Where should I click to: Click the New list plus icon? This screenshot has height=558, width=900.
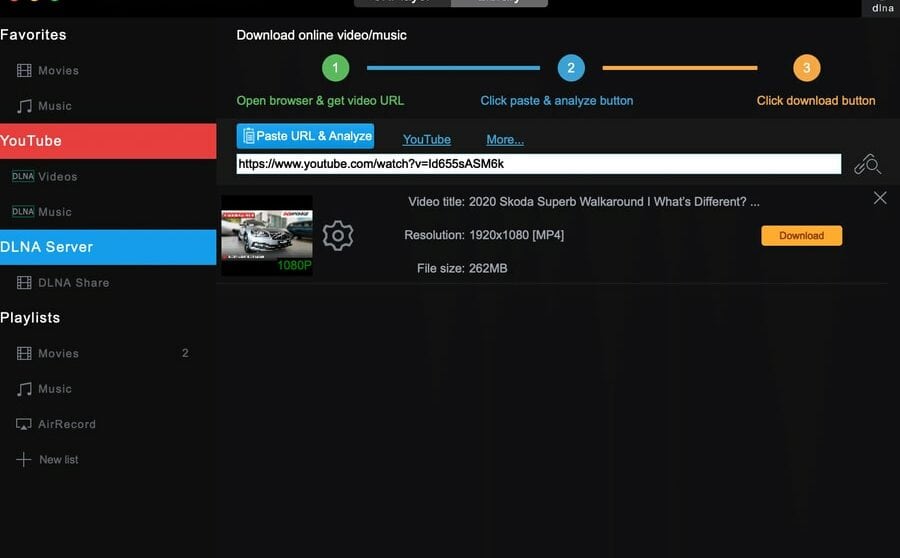(x=24, y=459)
